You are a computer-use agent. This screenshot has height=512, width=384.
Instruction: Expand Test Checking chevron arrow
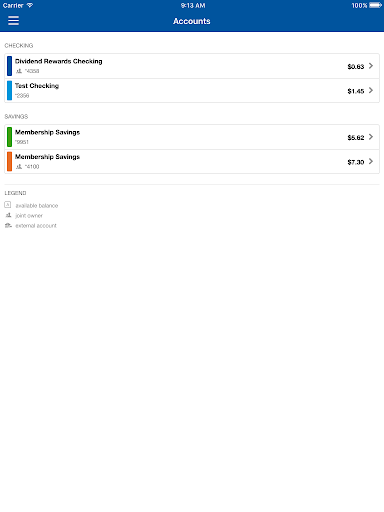click(371, 90)
